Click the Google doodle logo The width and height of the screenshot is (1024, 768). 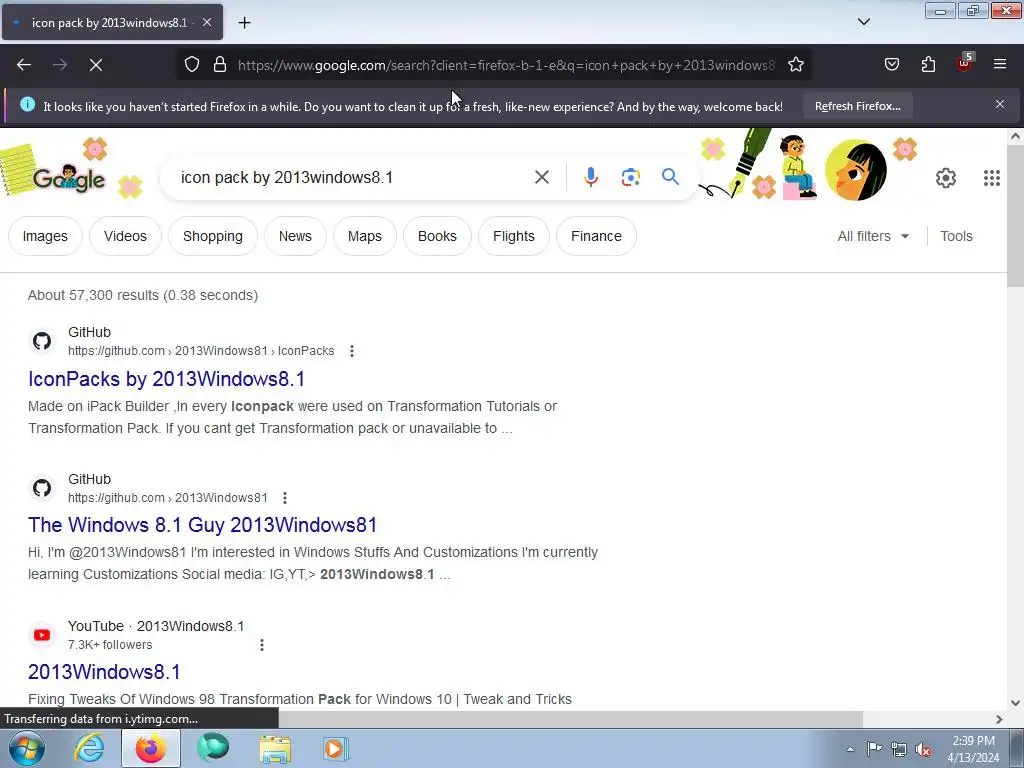pyautogui.click(x=69, y=178)
